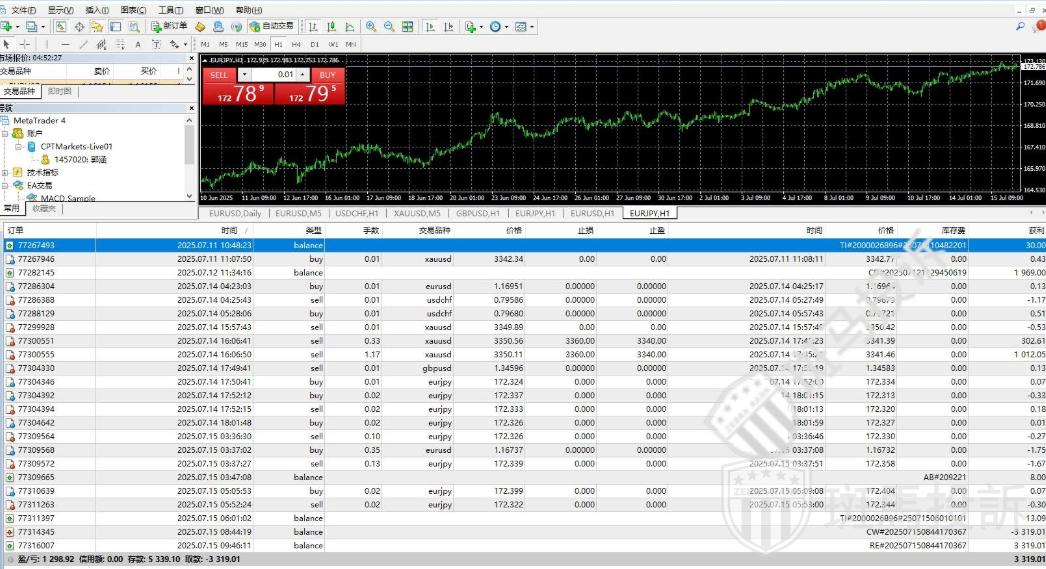Expand the 技术指标 tree node
This screenshot has height=569, width=1046.
click(x=6, y=172)
